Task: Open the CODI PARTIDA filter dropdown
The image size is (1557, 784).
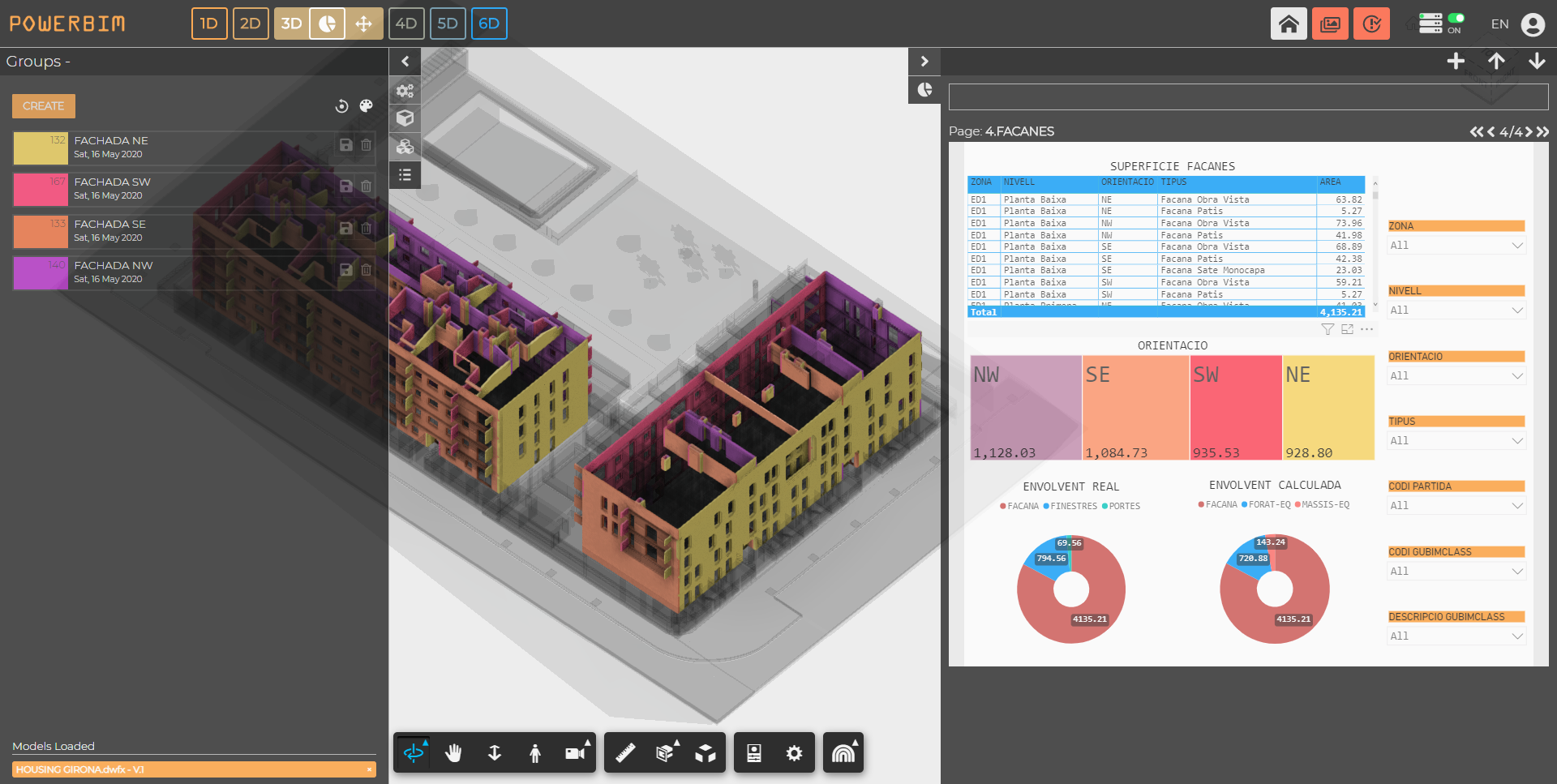Action: 1456,506
